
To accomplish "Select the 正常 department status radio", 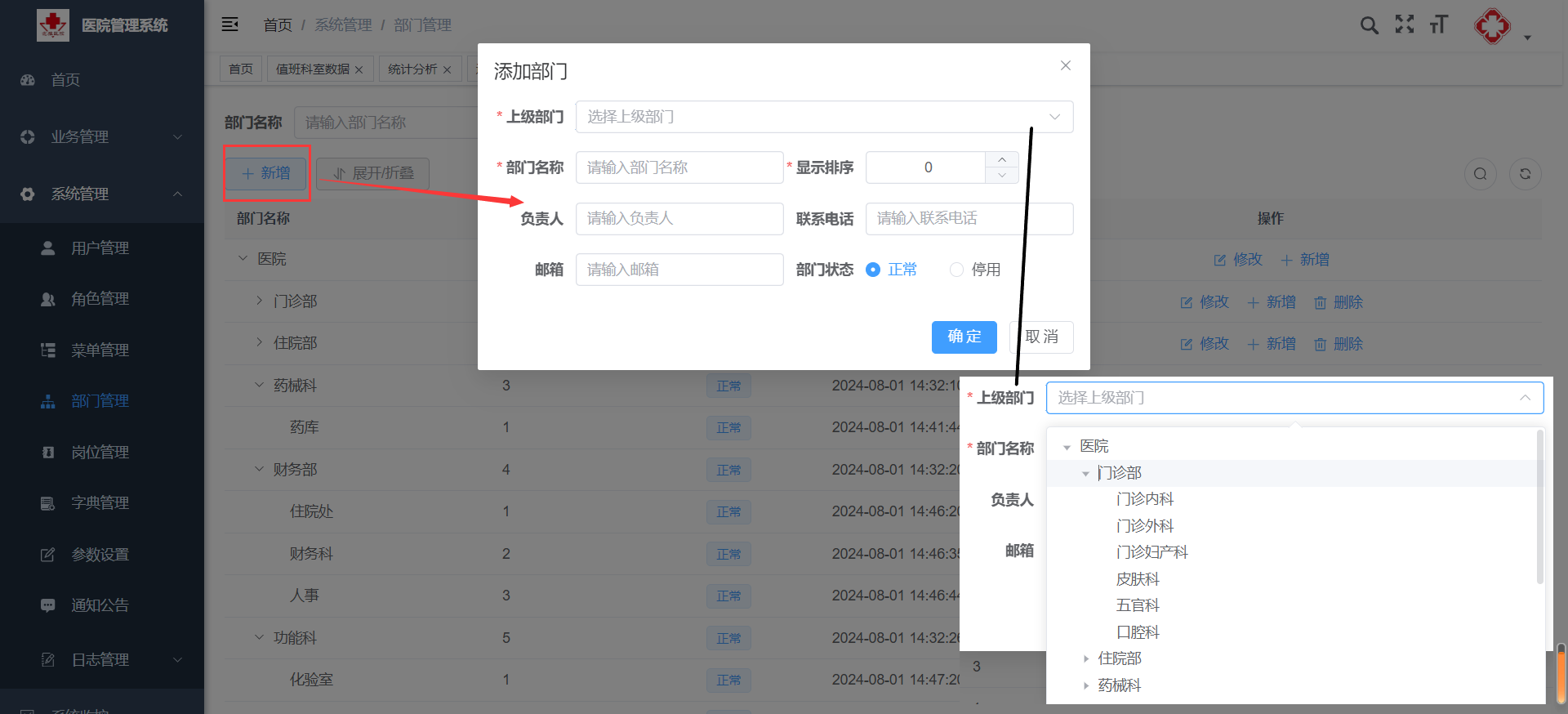I will [x=873, y=270].
